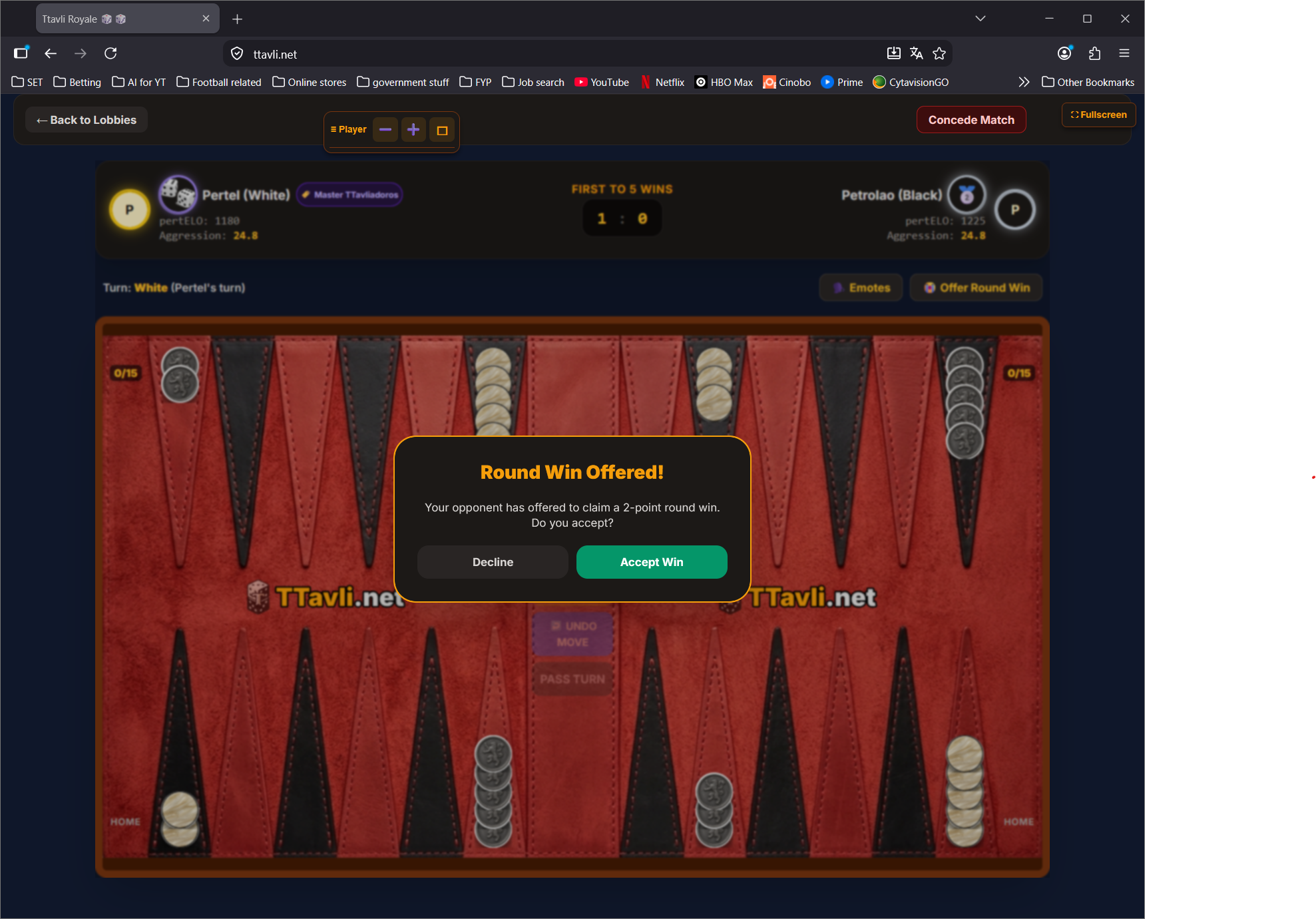This screenshot has height=919, width=1316.
Task: Show more bookmarks chevron
Action: 1024,82
